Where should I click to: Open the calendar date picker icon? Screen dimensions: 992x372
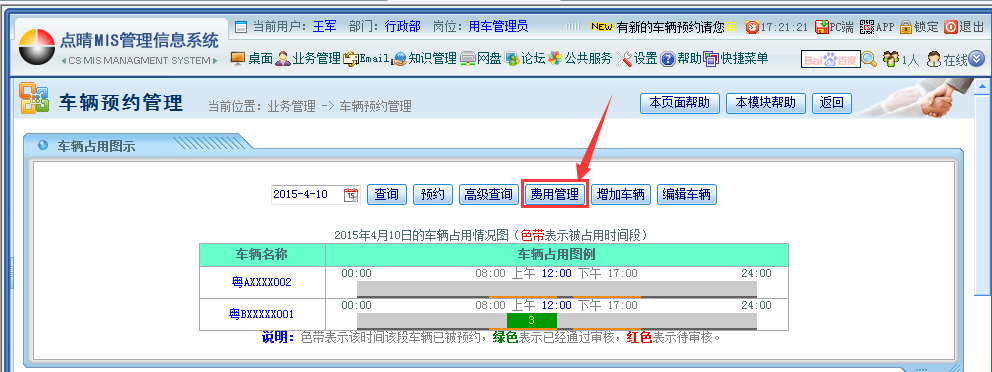coord(351,195)
